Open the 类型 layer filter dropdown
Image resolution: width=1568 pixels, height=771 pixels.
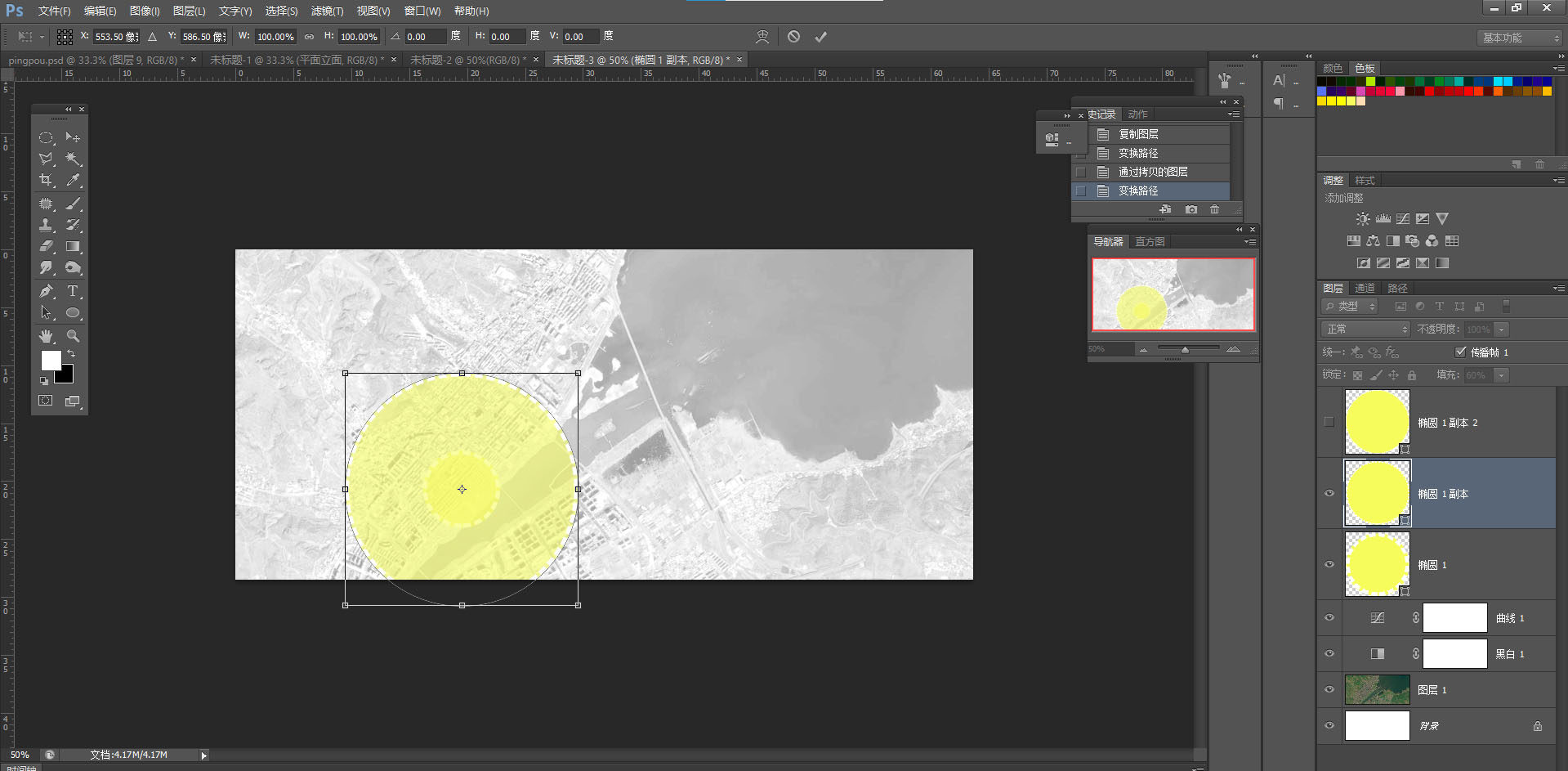point(1350,306)
